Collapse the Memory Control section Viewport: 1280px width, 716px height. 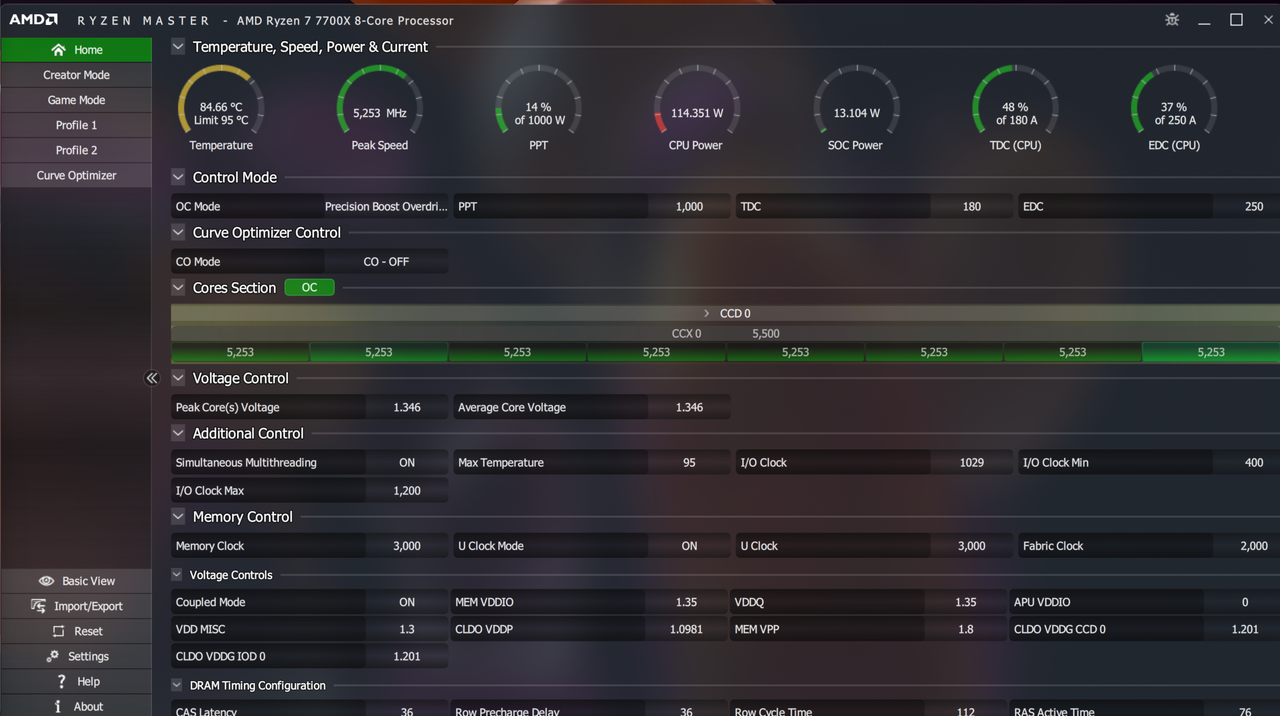pyautogui.click(x=178, y=517)
